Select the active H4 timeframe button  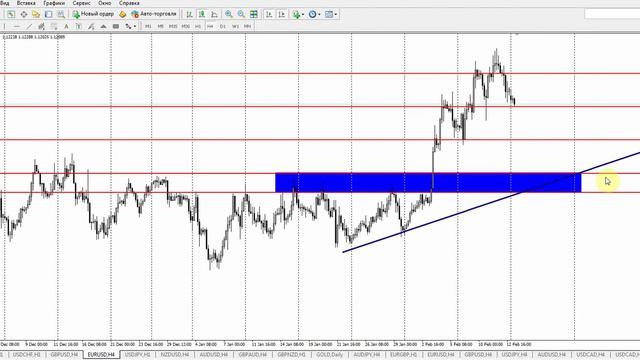pyautogui.click(x=210, y=26)
